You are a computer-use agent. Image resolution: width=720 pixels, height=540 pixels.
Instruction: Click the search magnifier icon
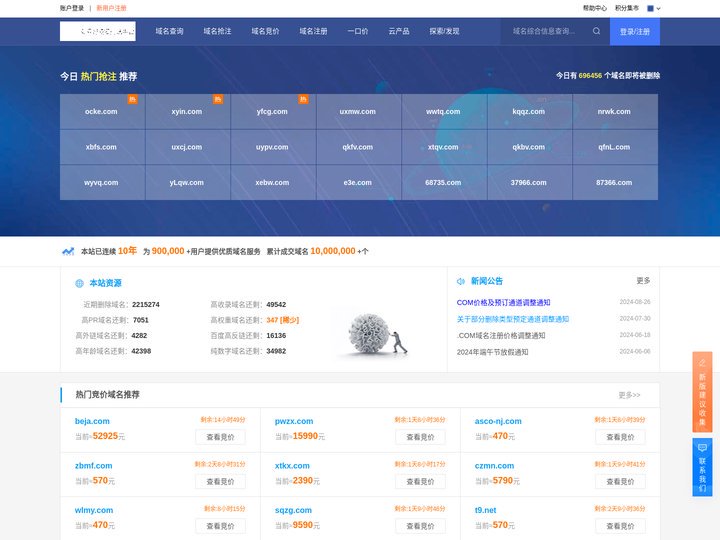(596, 31)
